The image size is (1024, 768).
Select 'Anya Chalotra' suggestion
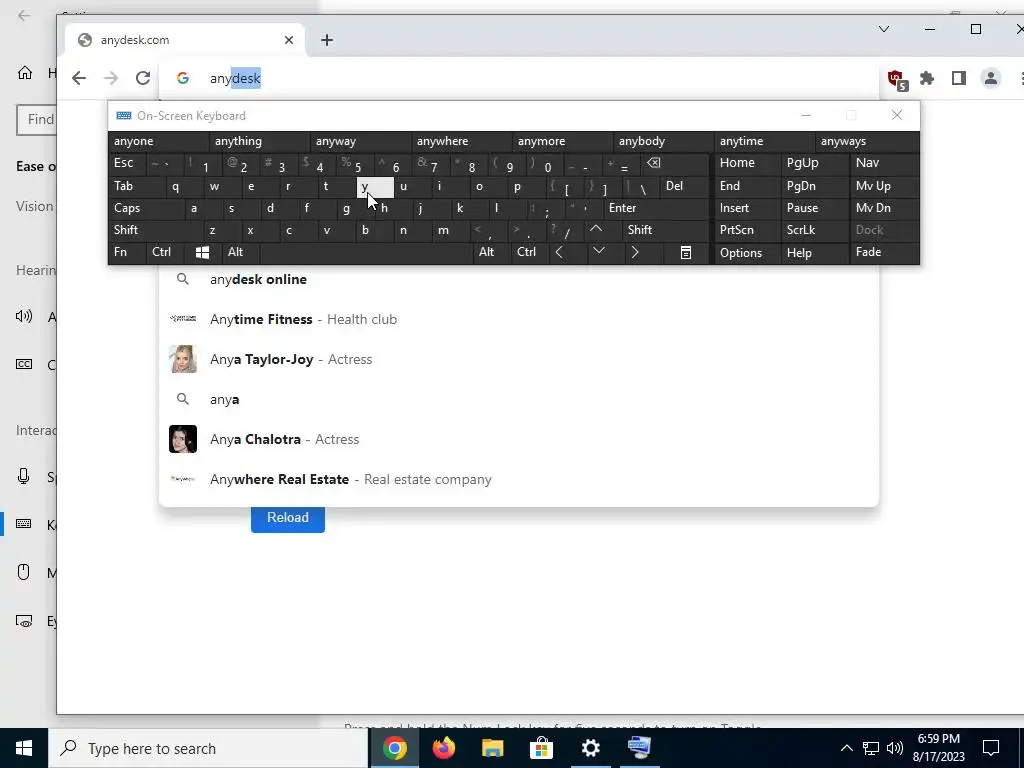(519, 440)
